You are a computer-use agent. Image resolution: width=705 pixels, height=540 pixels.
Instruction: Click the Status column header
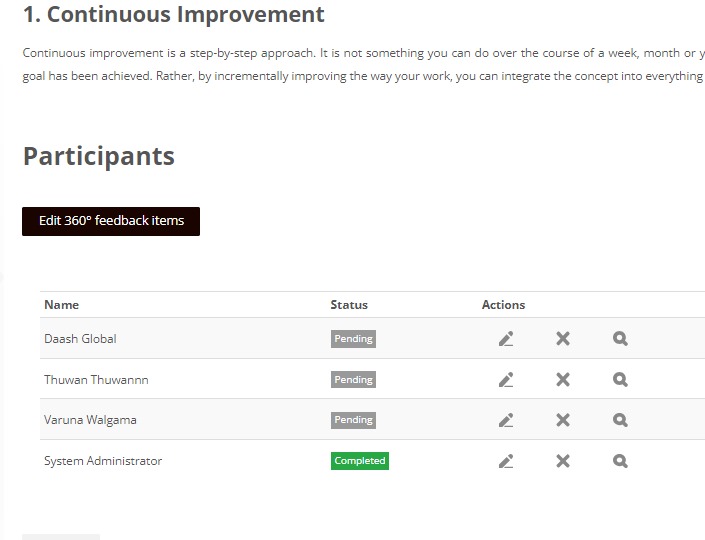pos(349,305)
